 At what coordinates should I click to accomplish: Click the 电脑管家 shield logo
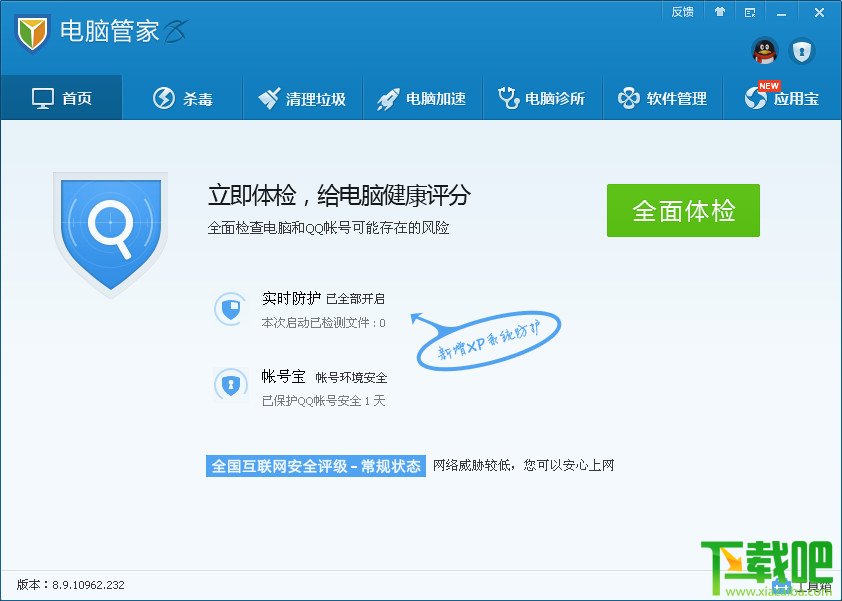tap(32, 33)
